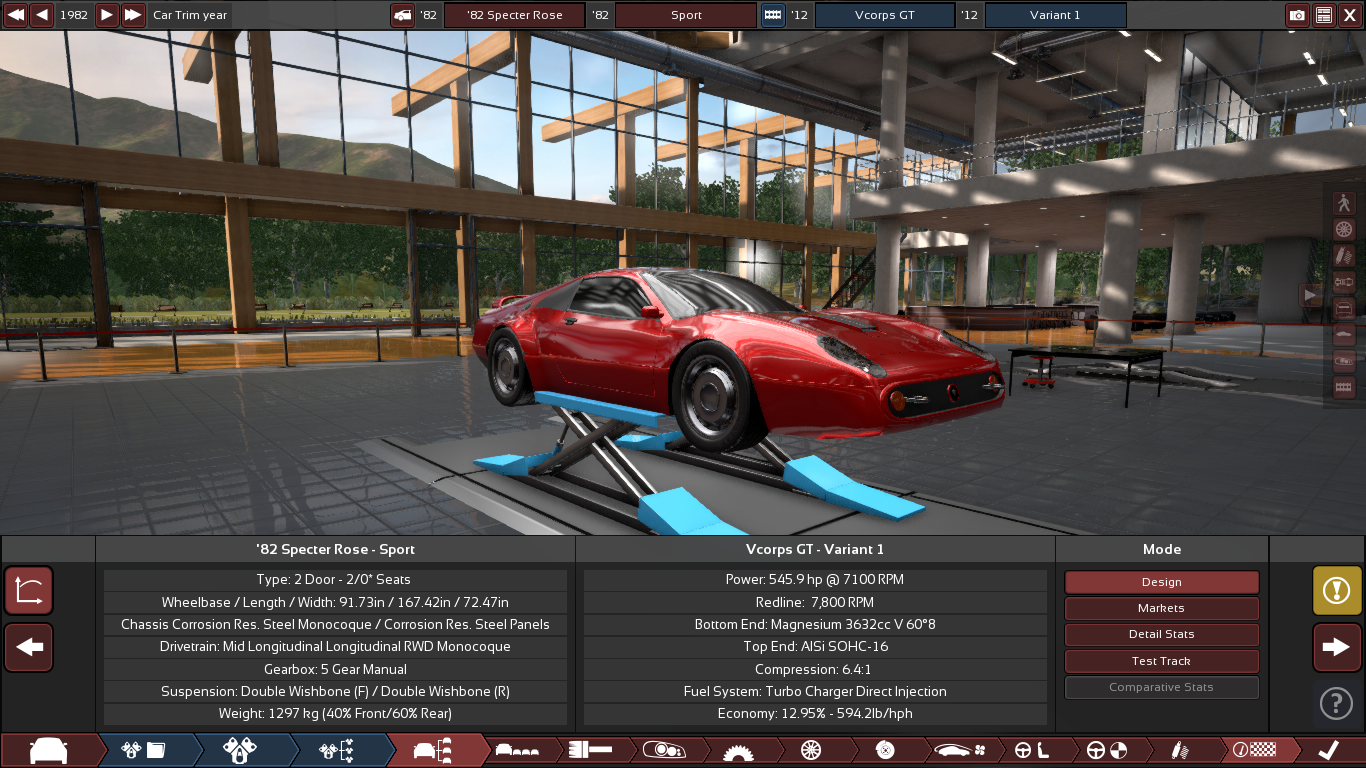1366x768 pixels.
Task: Go back with left arrow button
Action: [x=29, y=647]
